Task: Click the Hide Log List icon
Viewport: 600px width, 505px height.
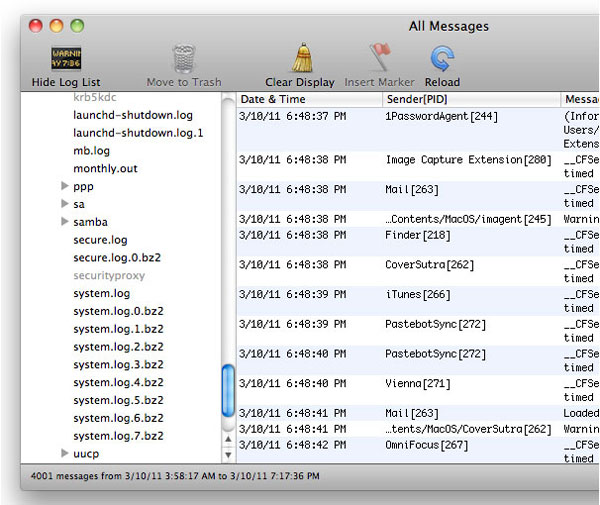Action: [67, 59]
